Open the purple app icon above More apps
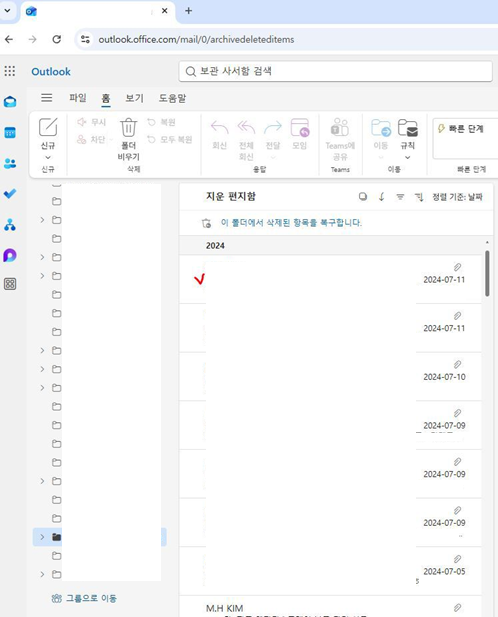 pos(10,255)
